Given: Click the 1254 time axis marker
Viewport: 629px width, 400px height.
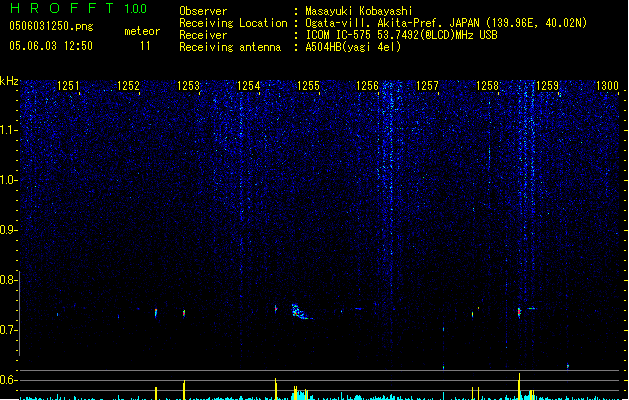Looking at the screenshot, I should click(248, 86).
